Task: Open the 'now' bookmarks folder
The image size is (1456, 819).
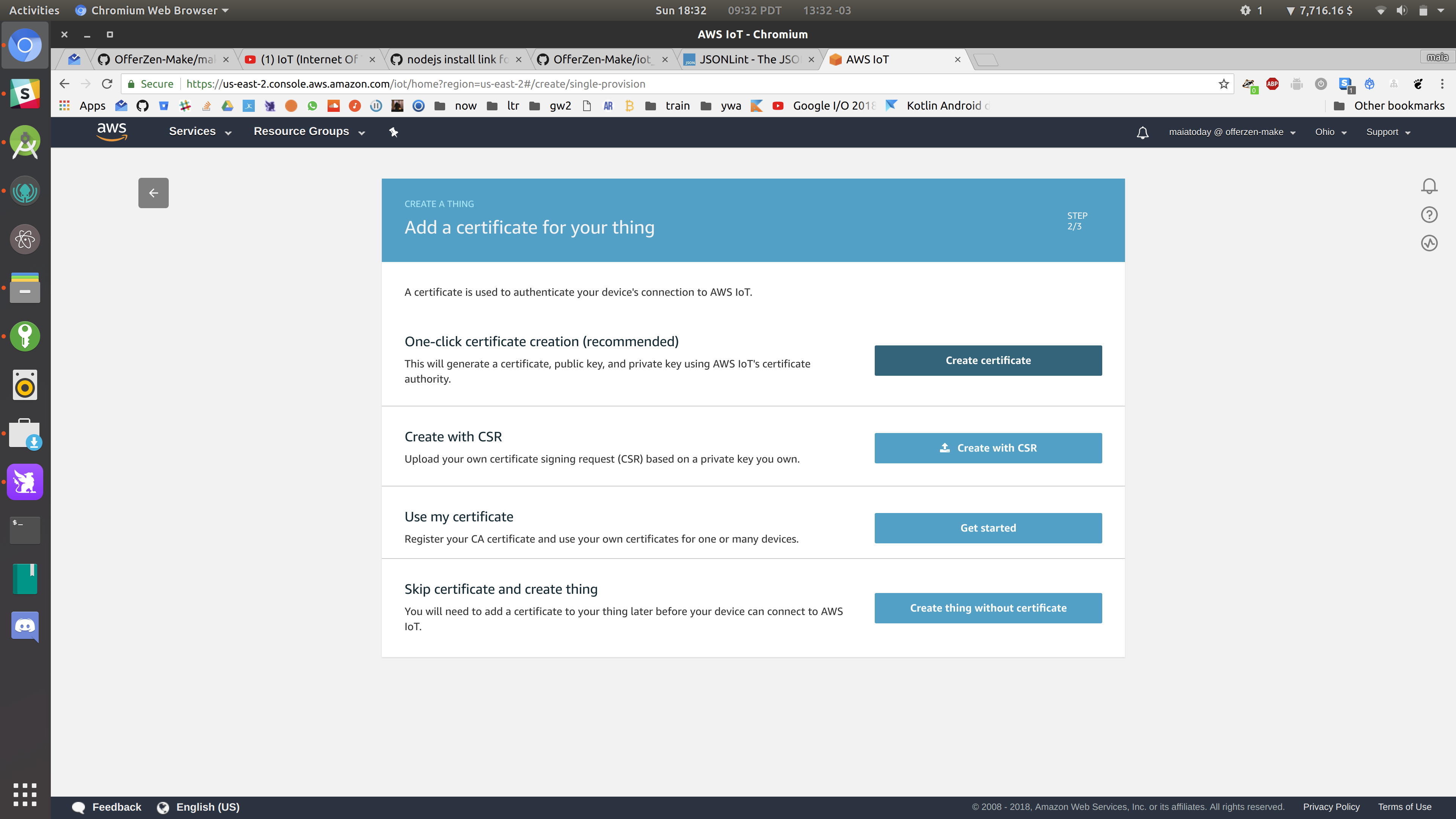Action: [455, 106]
